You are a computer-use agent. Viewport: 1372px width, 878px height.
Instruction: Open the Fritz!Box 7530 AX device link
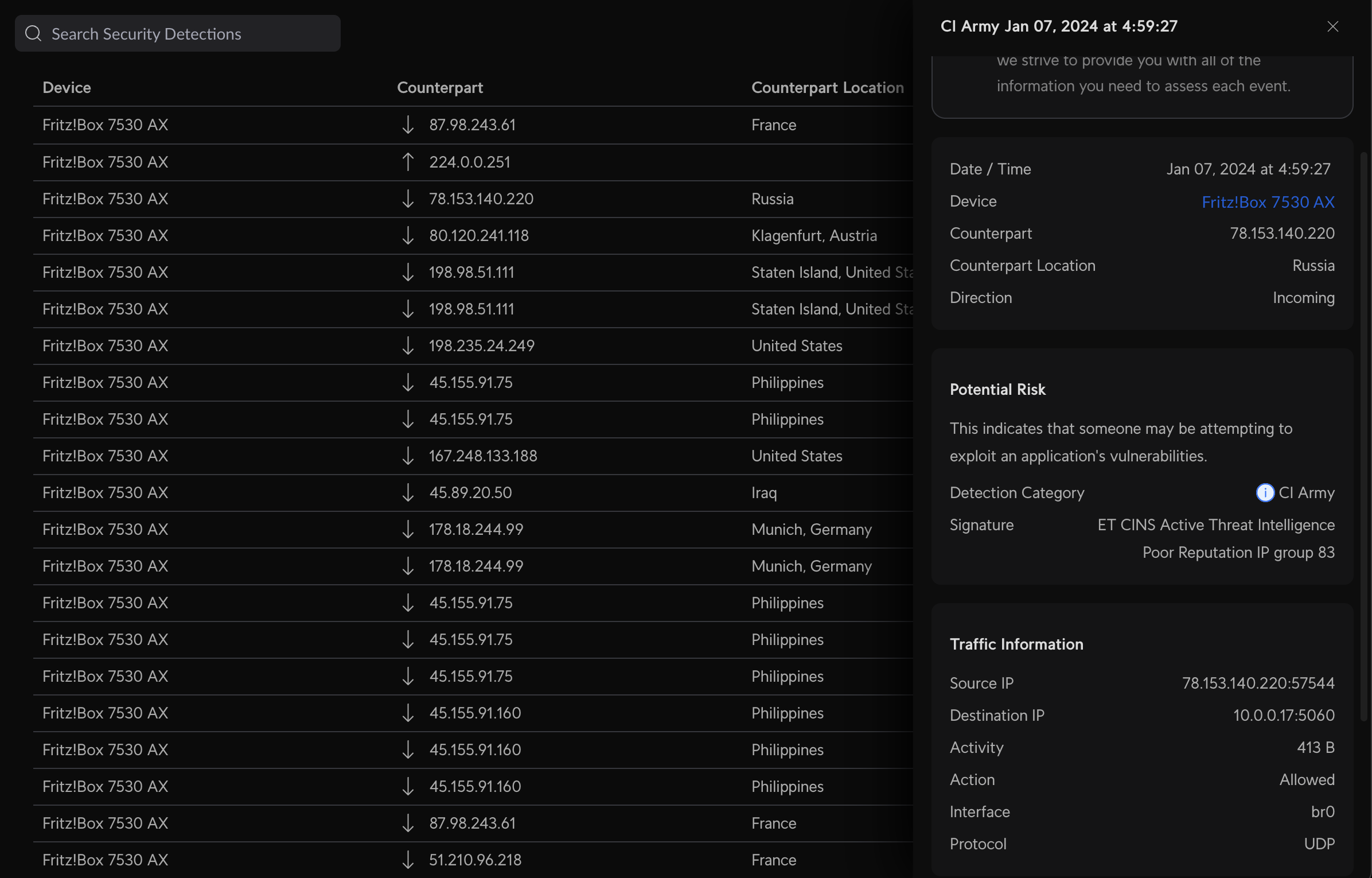tap(1268, 201)
